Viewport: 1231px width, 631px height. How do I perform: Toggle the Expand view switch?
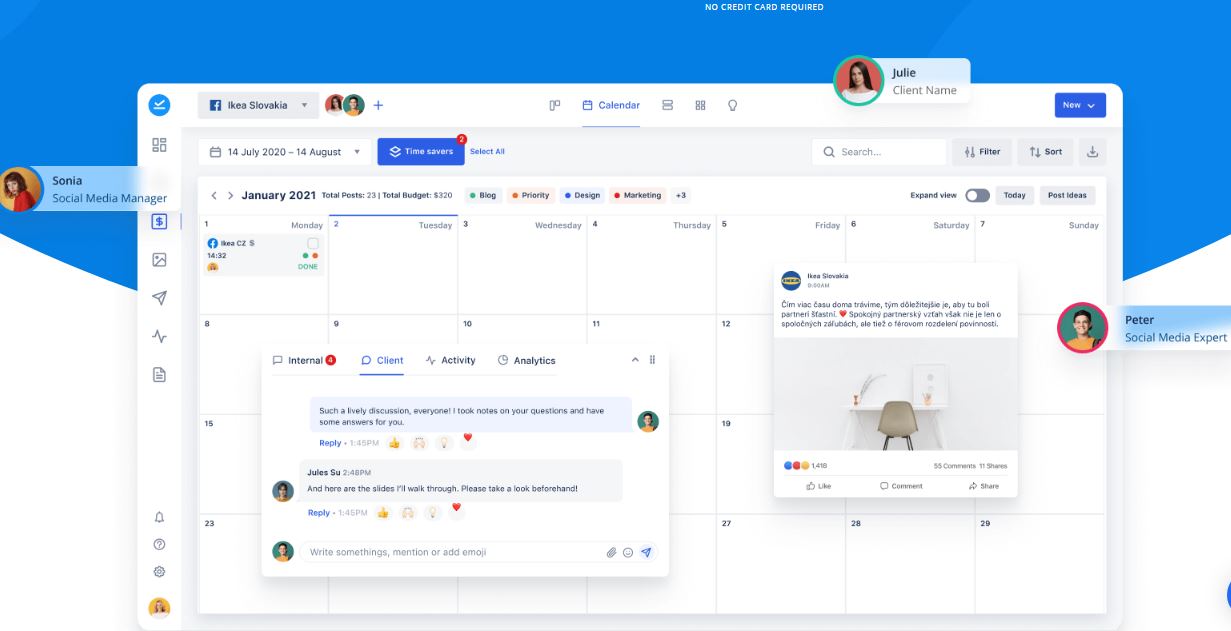point(977,195)
